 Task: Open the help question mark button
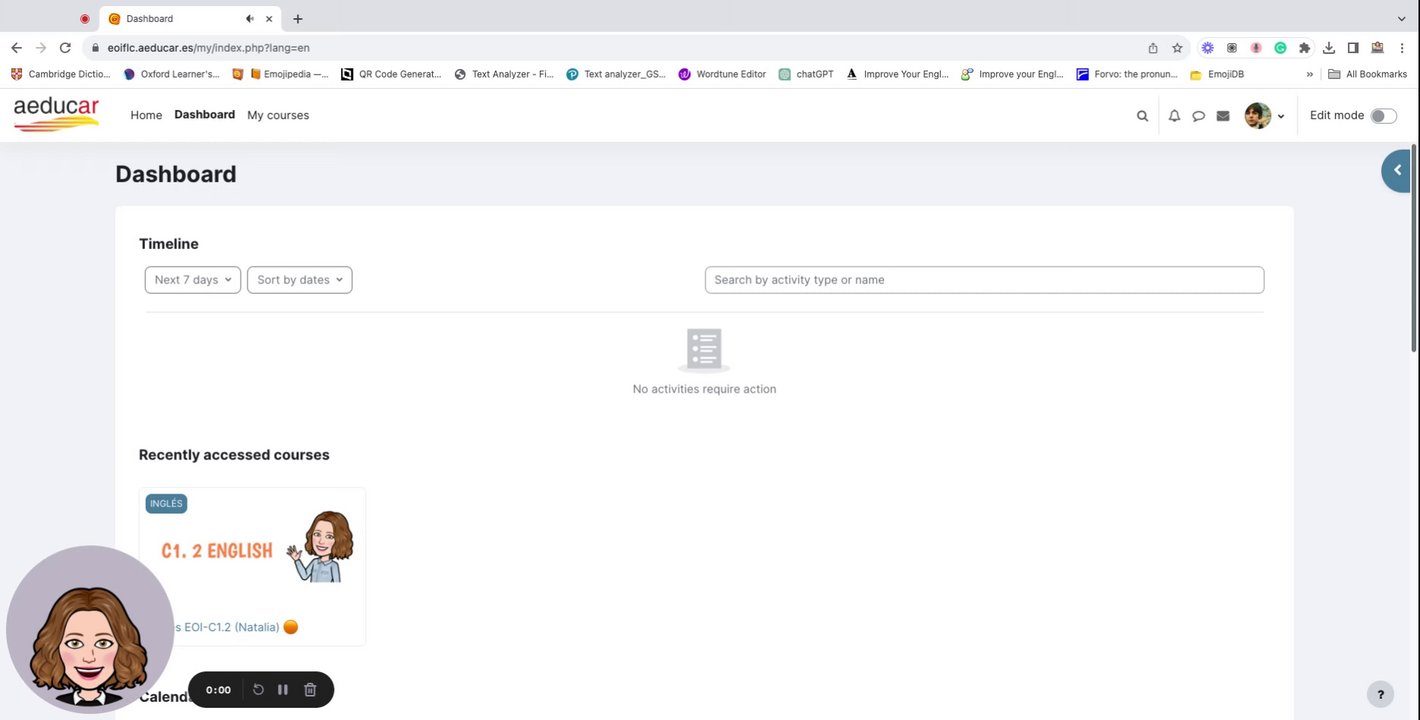coord(1380,693)
